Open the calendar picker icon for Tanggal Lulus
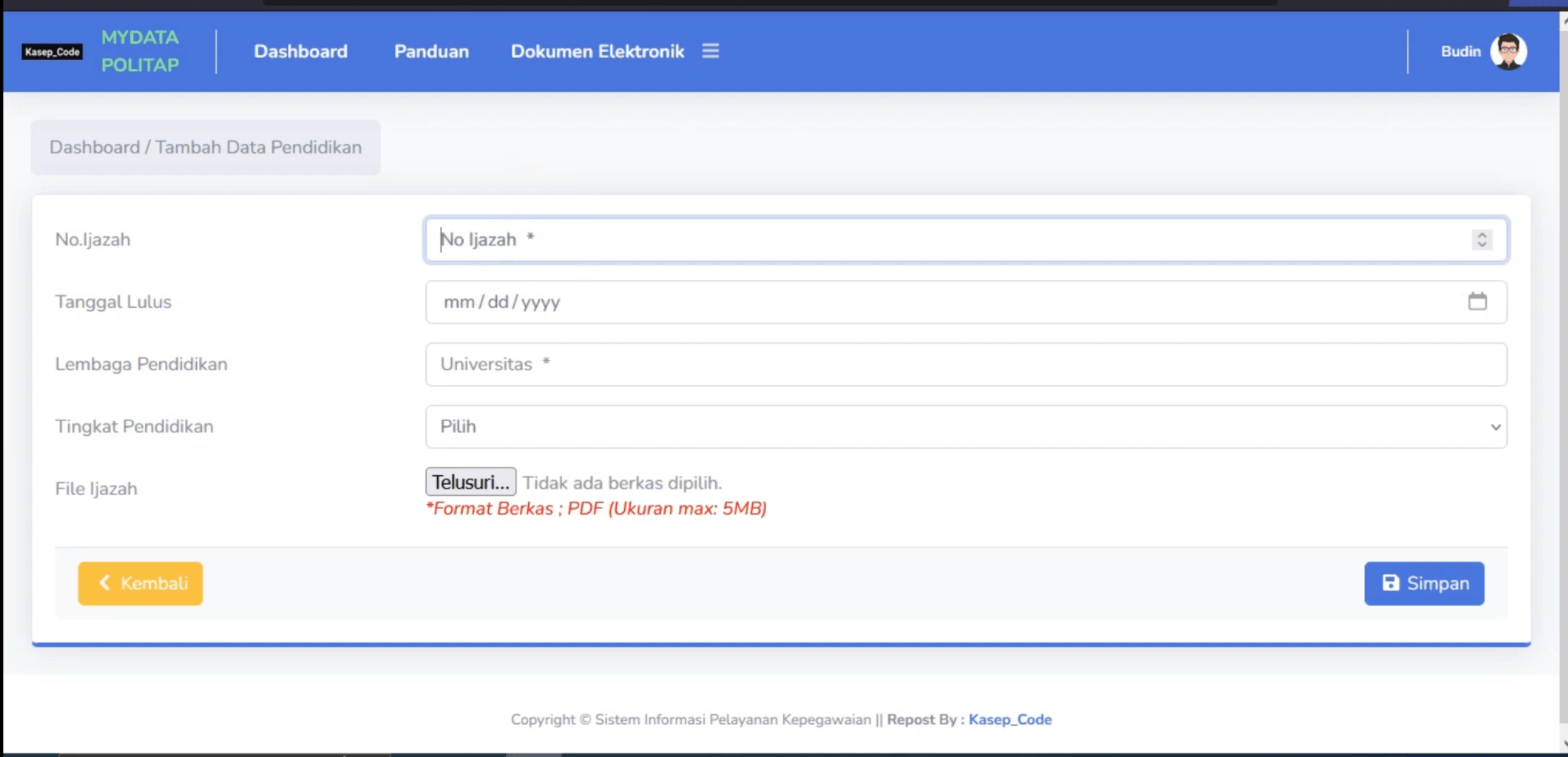Viewport: 1568px width, 757px height. (1477, 301)
